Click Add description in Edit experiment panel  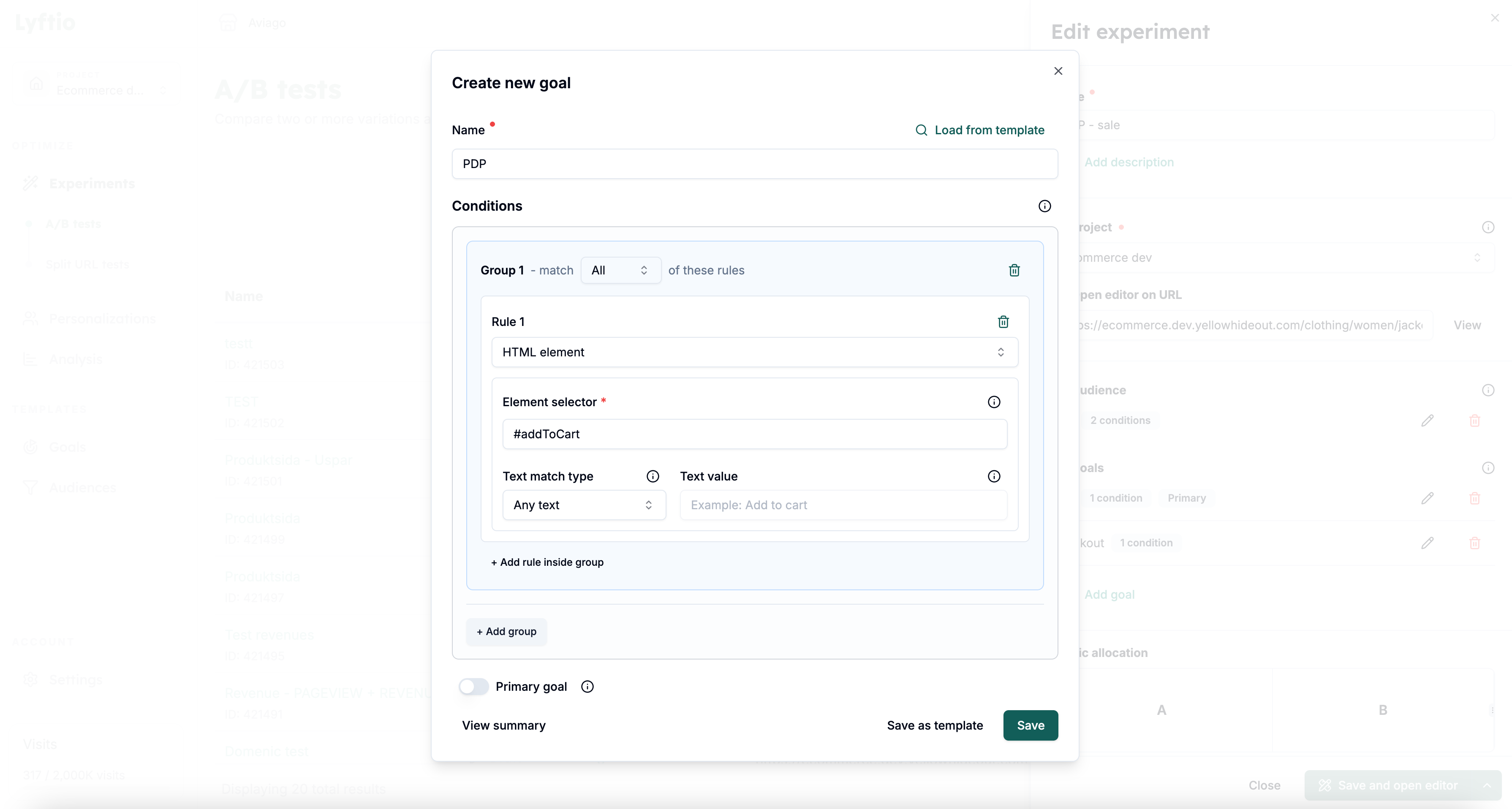point(1129,162)
